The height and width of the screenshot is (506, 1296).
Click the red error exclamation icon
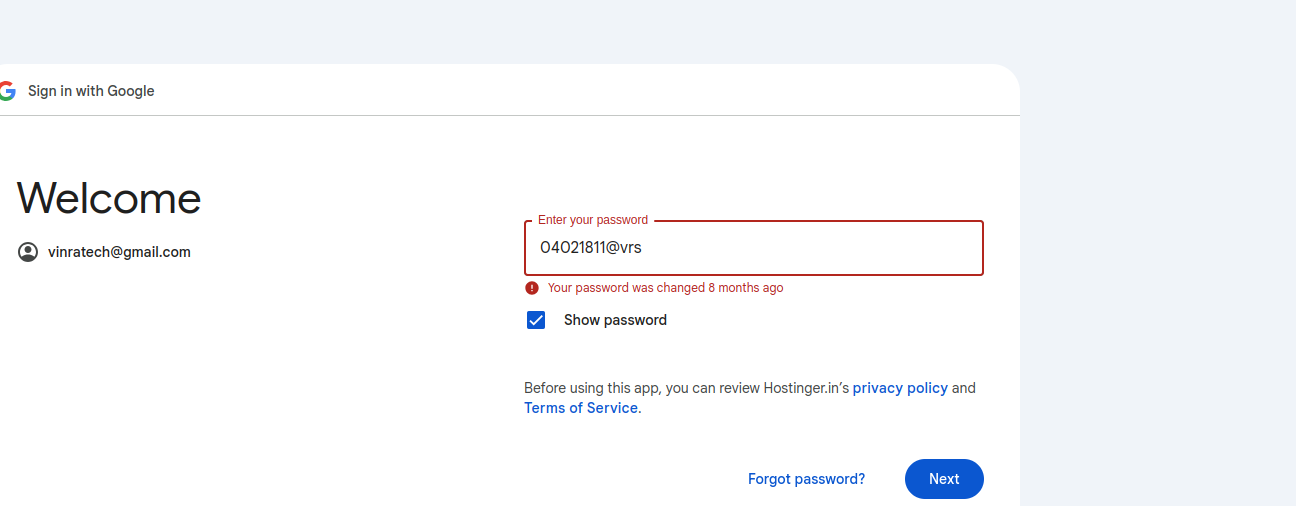coord(532,288)
